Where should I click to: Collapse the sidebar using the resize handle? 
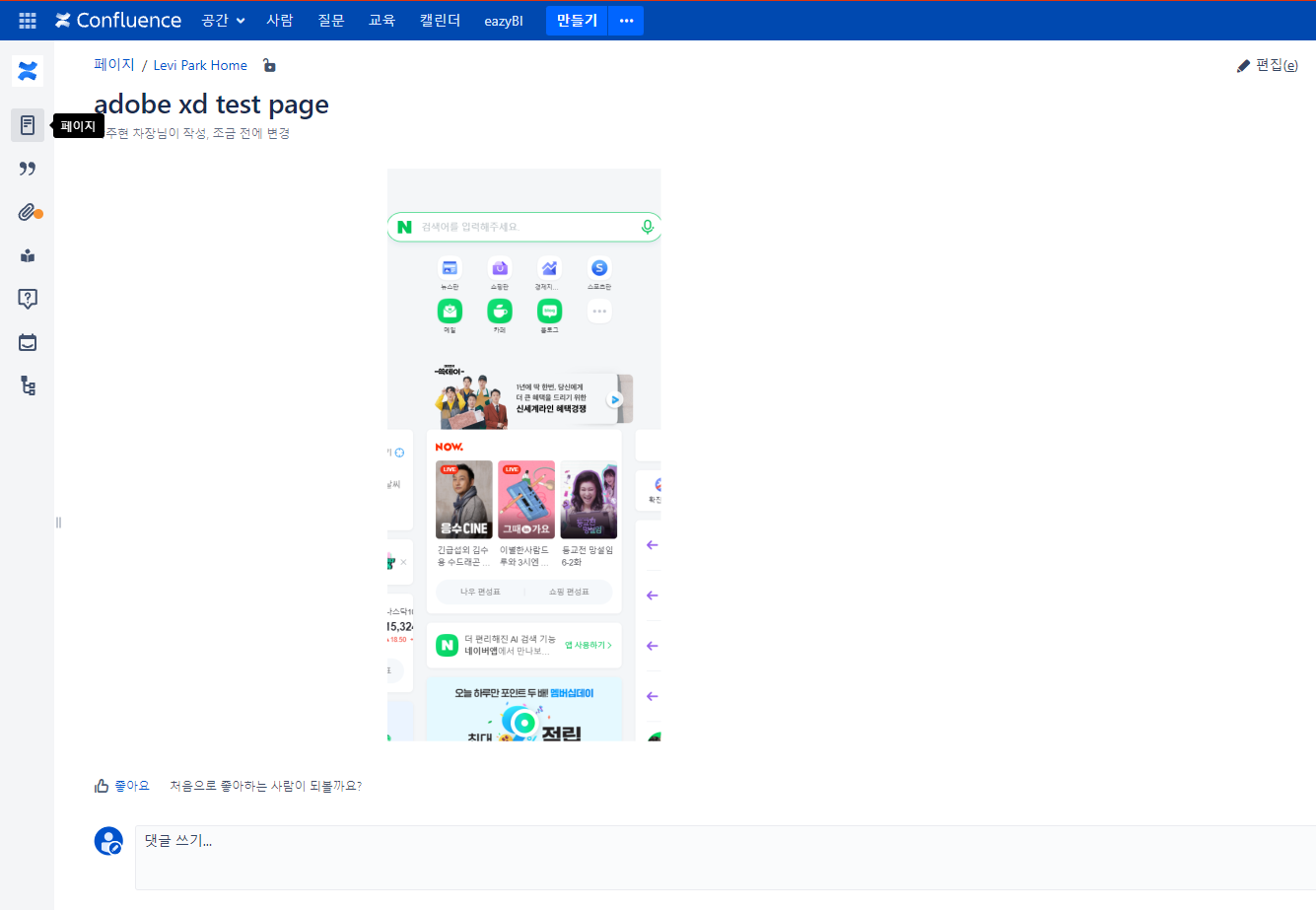[58, 523]
